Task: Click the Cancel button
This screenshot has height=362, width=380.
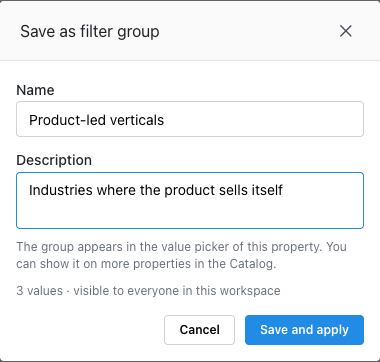Action: 199,330
